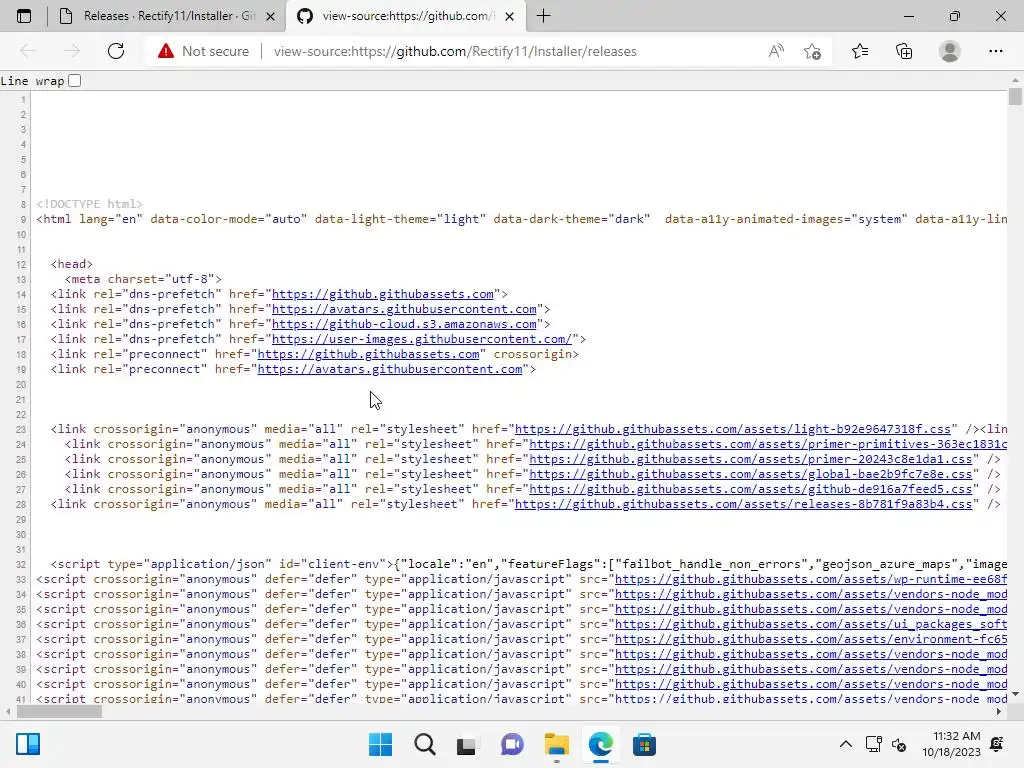Viewport: 1024px width, 768px height.
Task: Open ui_packages_soft script link on line 36
Action: pos(810,624)
